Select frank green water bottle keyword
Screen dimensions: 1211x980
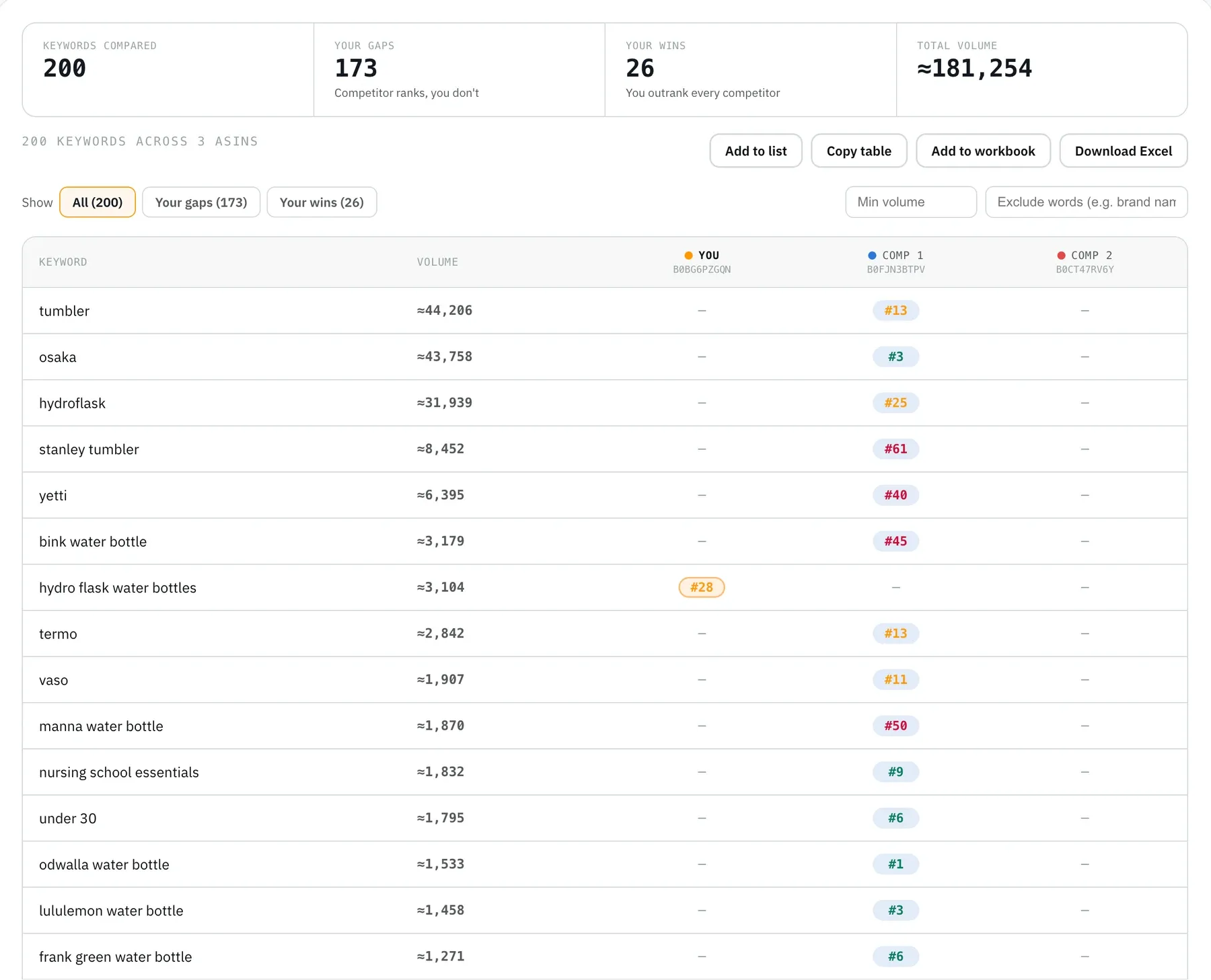click(x=116, y=956)
